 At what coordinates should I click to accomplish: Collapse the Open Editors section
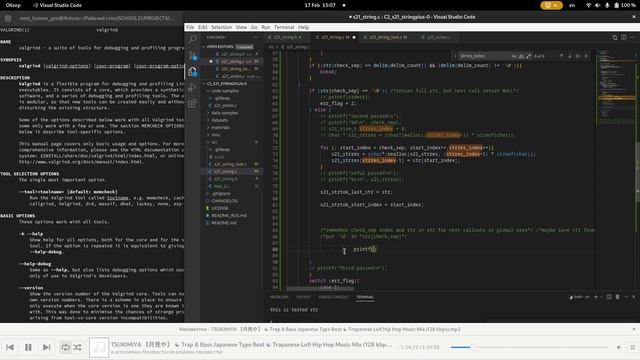[x=231, y=47]
